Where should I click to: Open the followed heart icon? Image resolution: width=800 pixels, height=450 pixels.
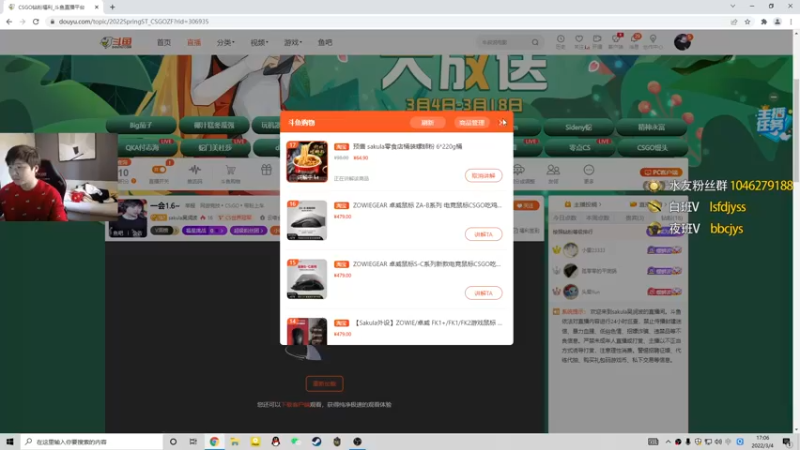coord(579,41)
